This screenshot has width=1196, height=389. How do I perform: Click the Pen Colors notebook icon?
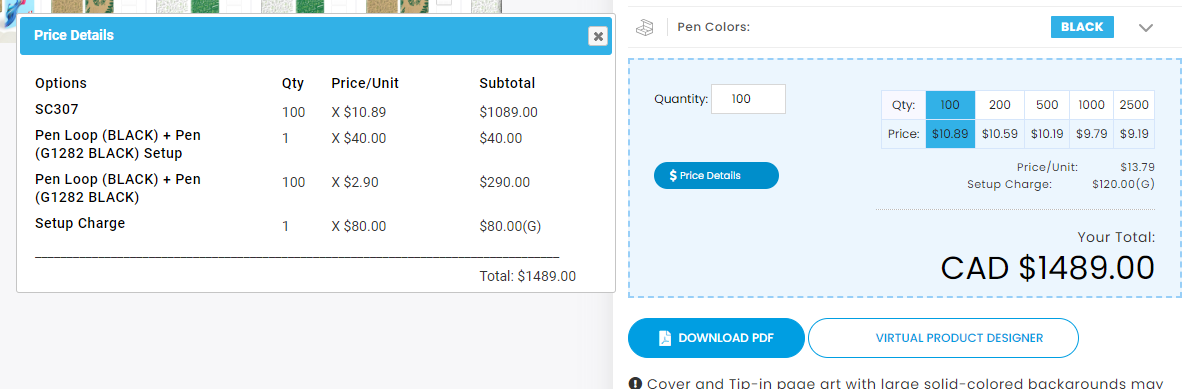[x=645, y=27]
